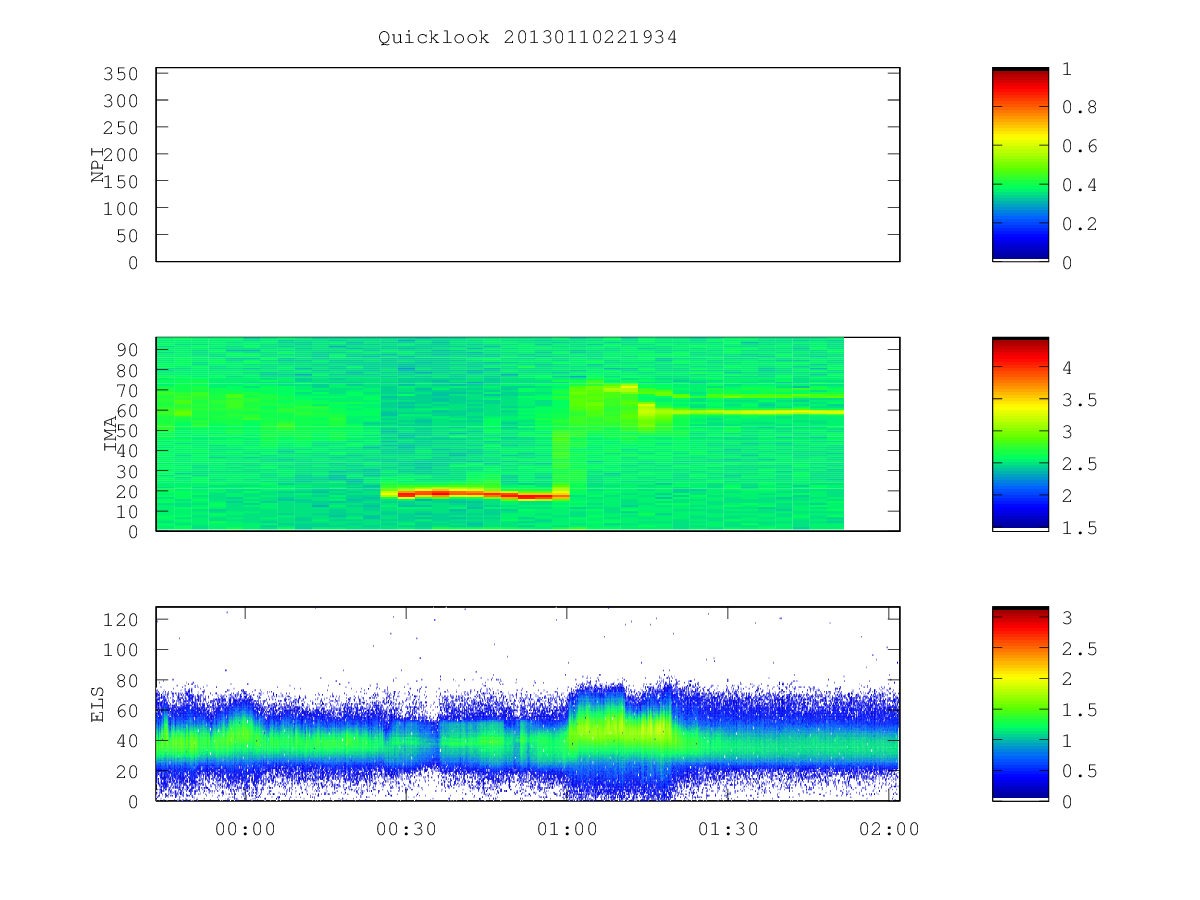
Task: Select the 250 tick on NPI axis
Action: coord(120,128)
